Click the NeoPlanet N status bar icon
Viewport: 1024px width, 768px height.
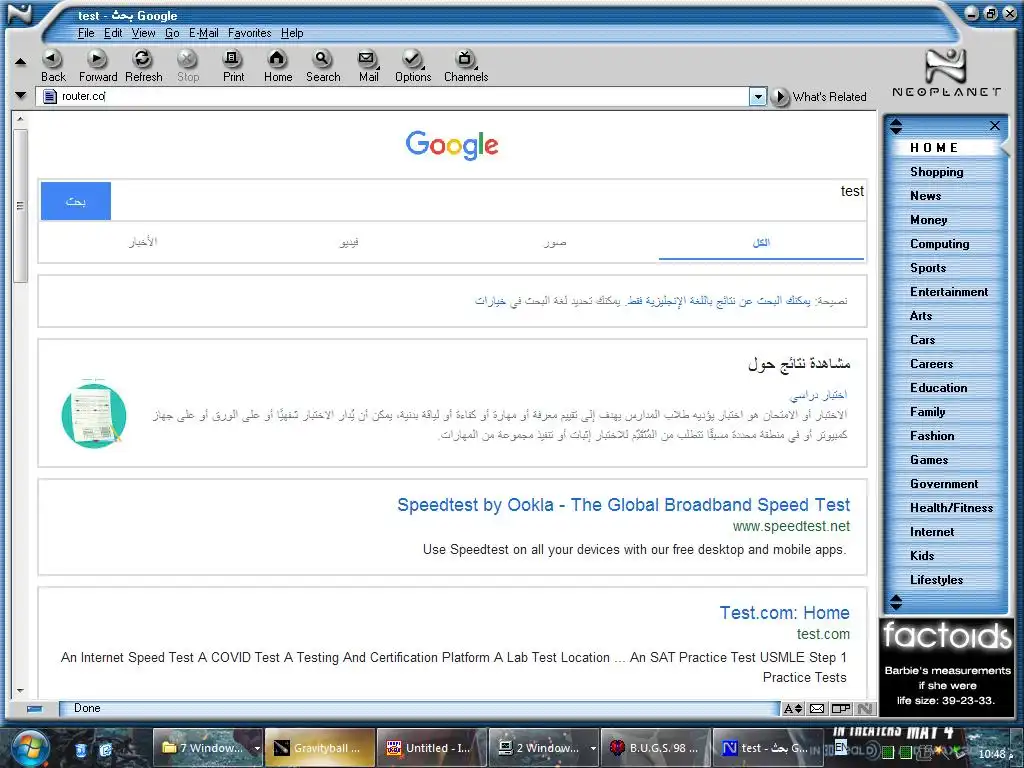pyautogui.click(x=865, y=709)
